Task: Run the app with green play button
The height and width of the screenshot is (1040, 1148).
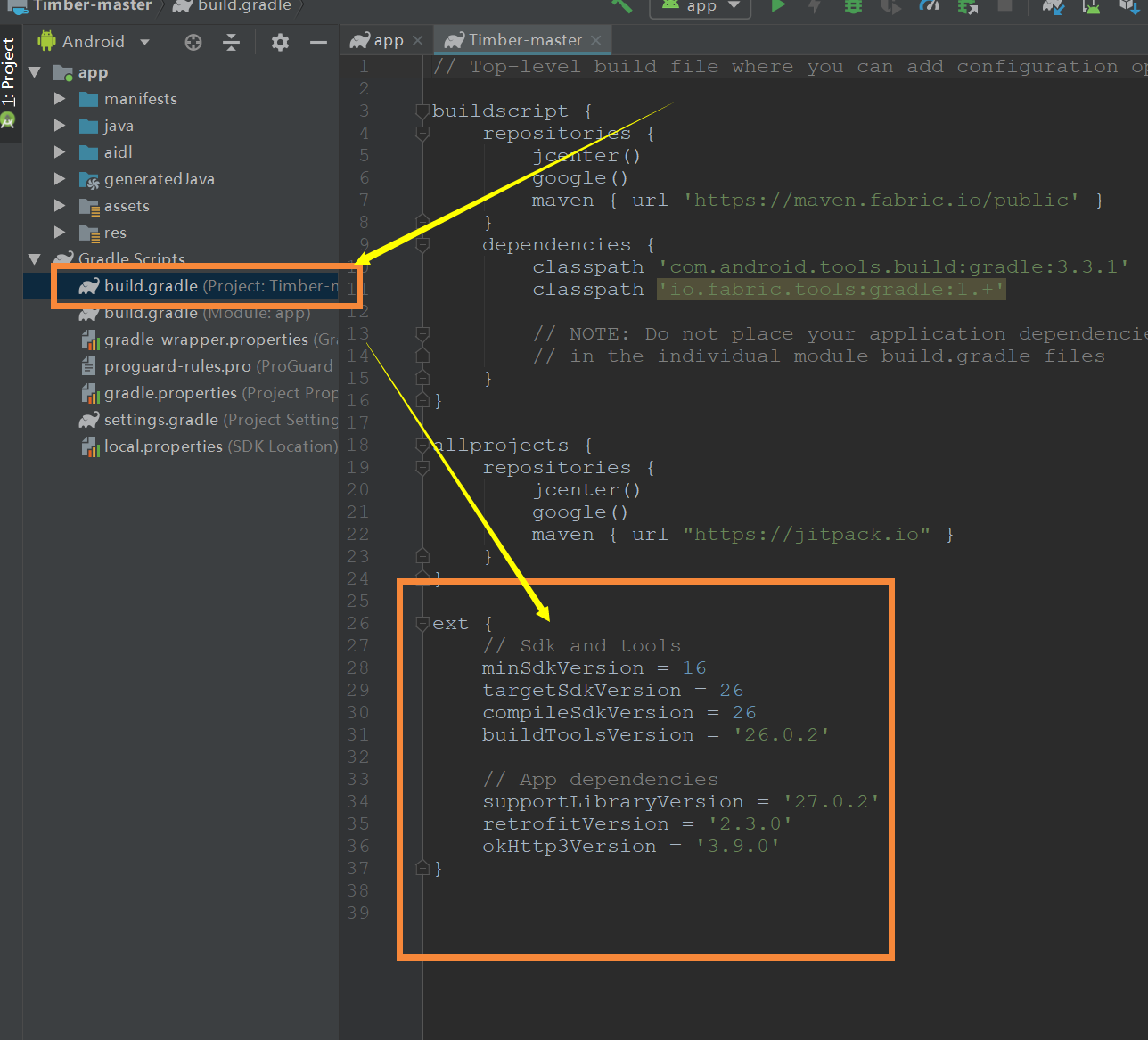Action: tap(778, 6)
